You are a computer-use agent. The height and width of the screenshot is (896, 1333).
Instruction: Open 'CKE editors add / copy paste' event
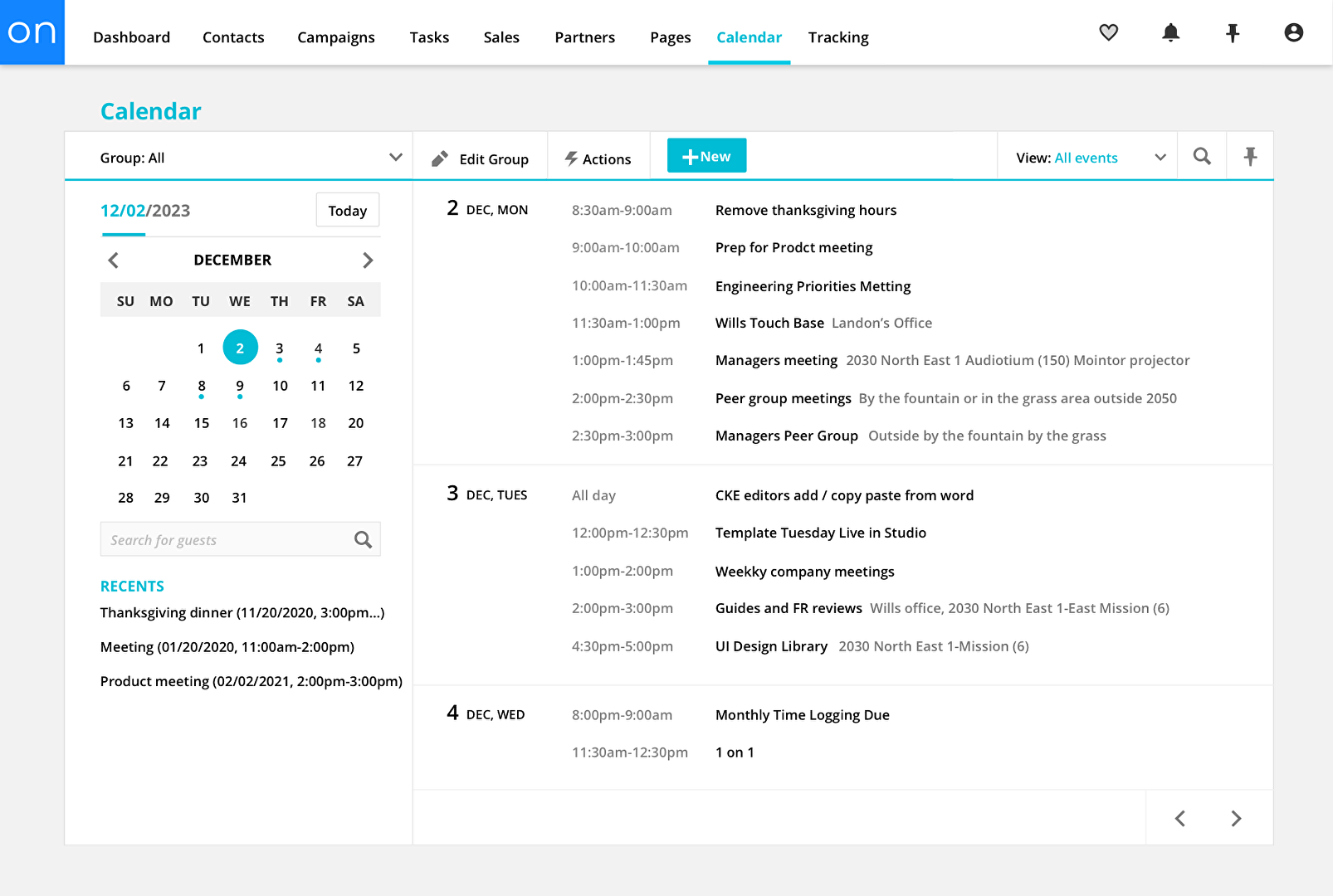[x=844, y=495]
